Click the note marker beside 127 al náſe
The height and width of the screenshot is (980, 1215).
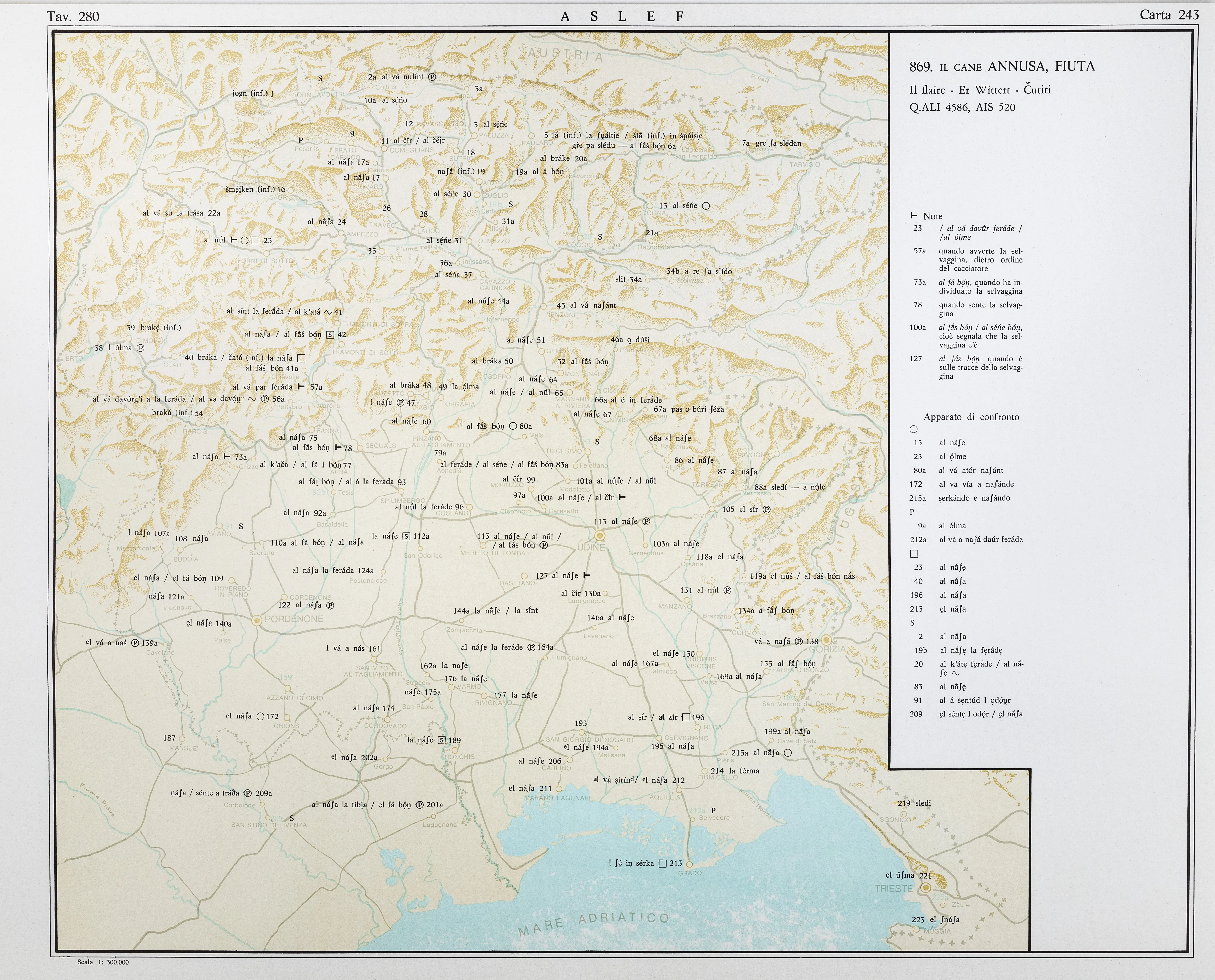[x=586, y=575]
